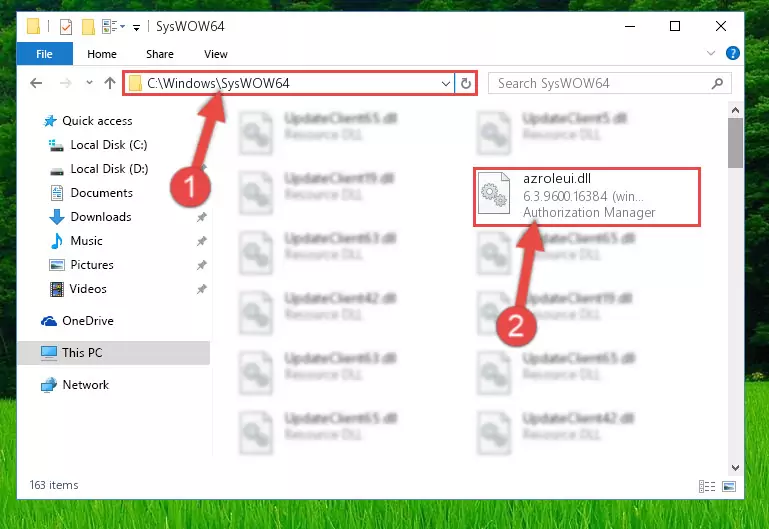Click the Search SysWOW64 box

(x=610, y=83)
